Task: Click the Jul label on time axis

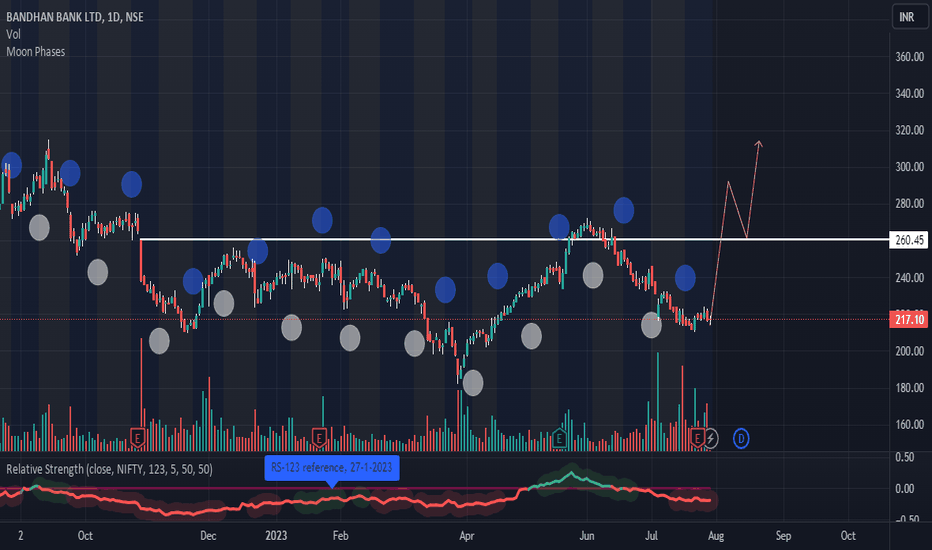Action: (651, 536)
